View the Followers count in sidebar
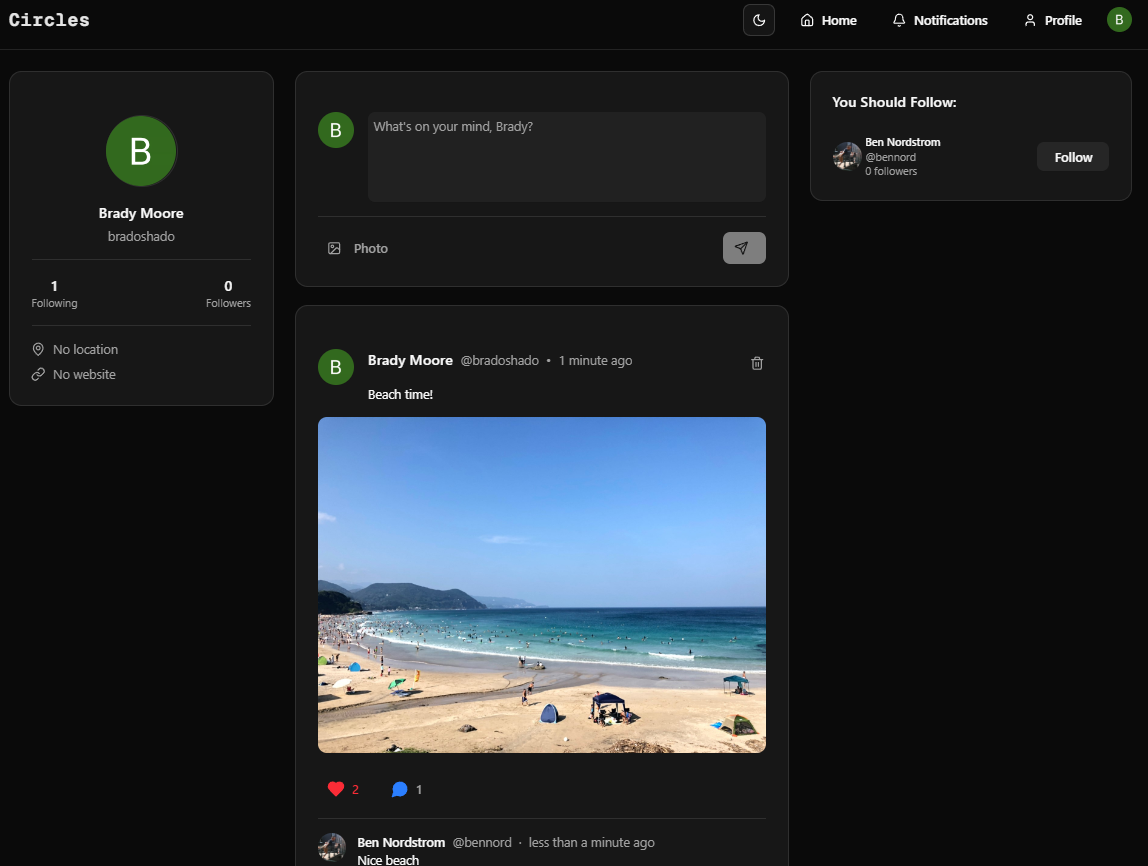Screen dimensions: 1148x866 coord(228,294)
